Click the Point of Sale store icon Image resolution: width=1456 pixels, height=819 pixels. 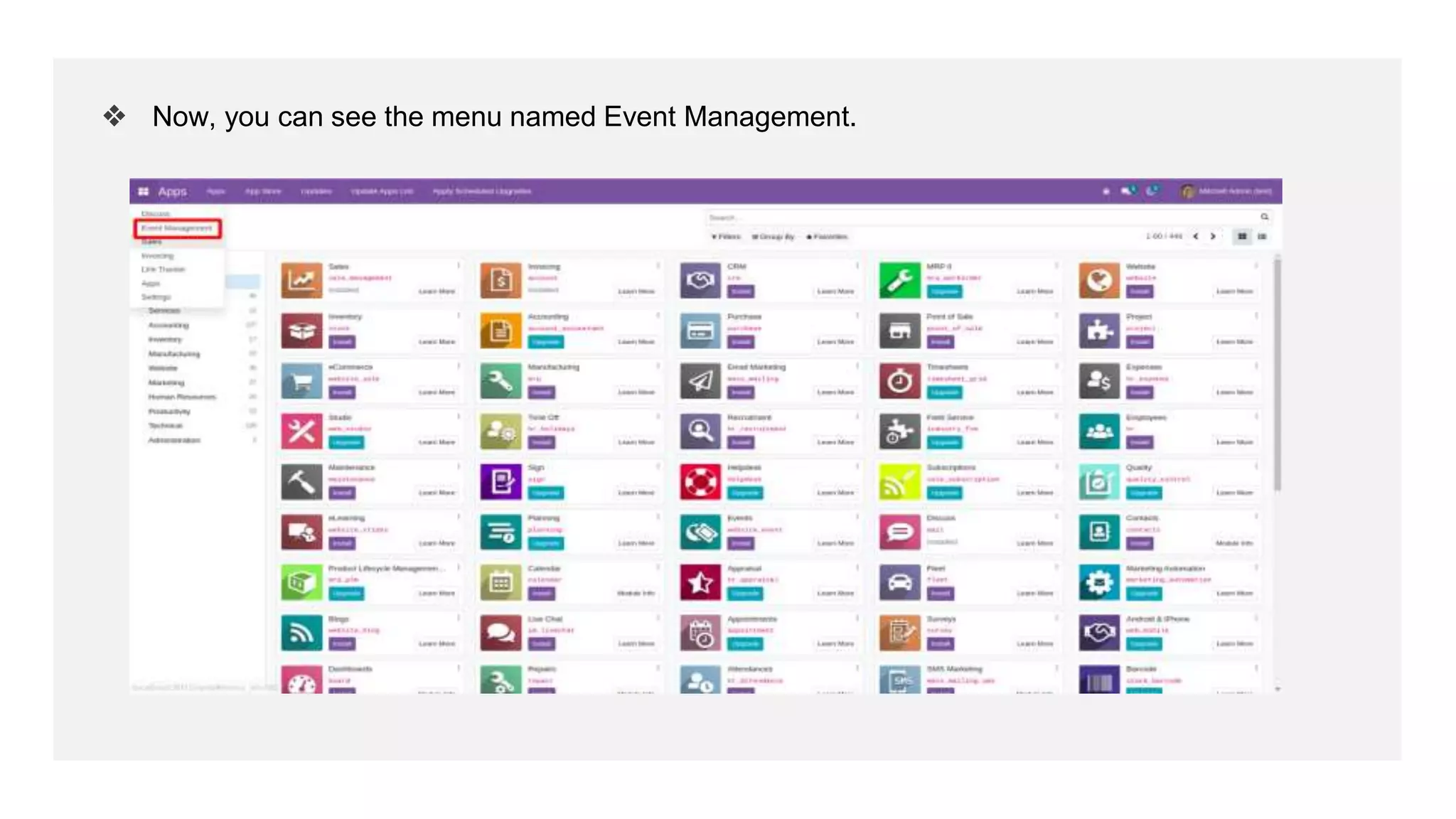coord(899,331)
